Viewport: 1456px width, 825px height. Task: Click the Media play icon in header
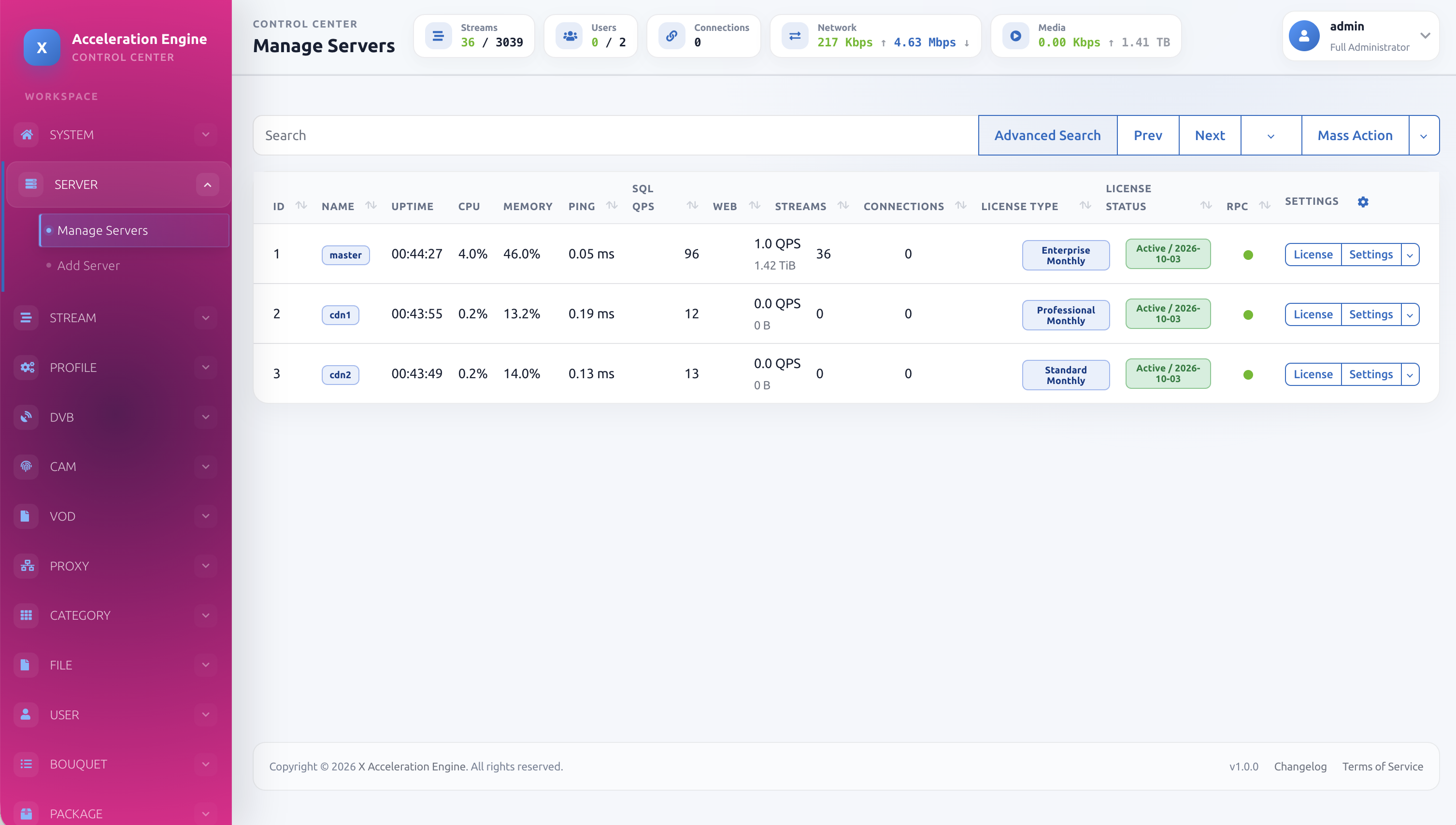(1016, 36)
